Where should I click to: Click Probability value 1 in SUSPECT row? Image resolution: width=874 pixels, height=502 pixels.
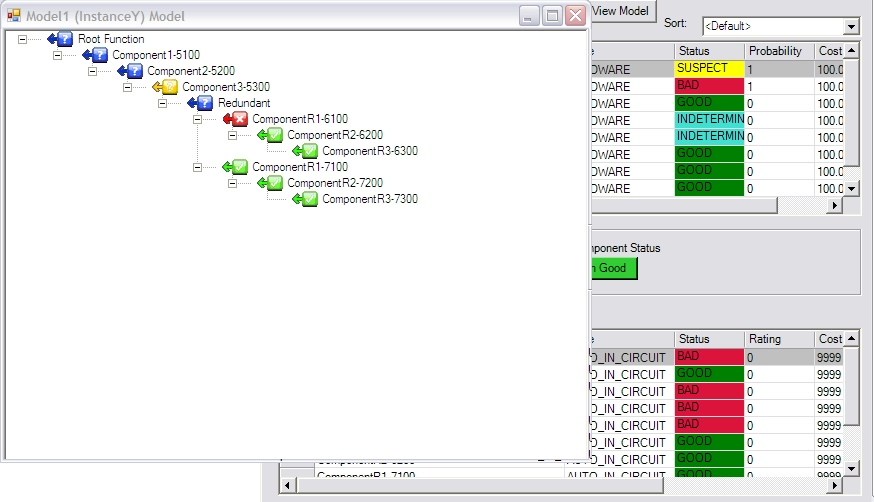pos(779,70)
